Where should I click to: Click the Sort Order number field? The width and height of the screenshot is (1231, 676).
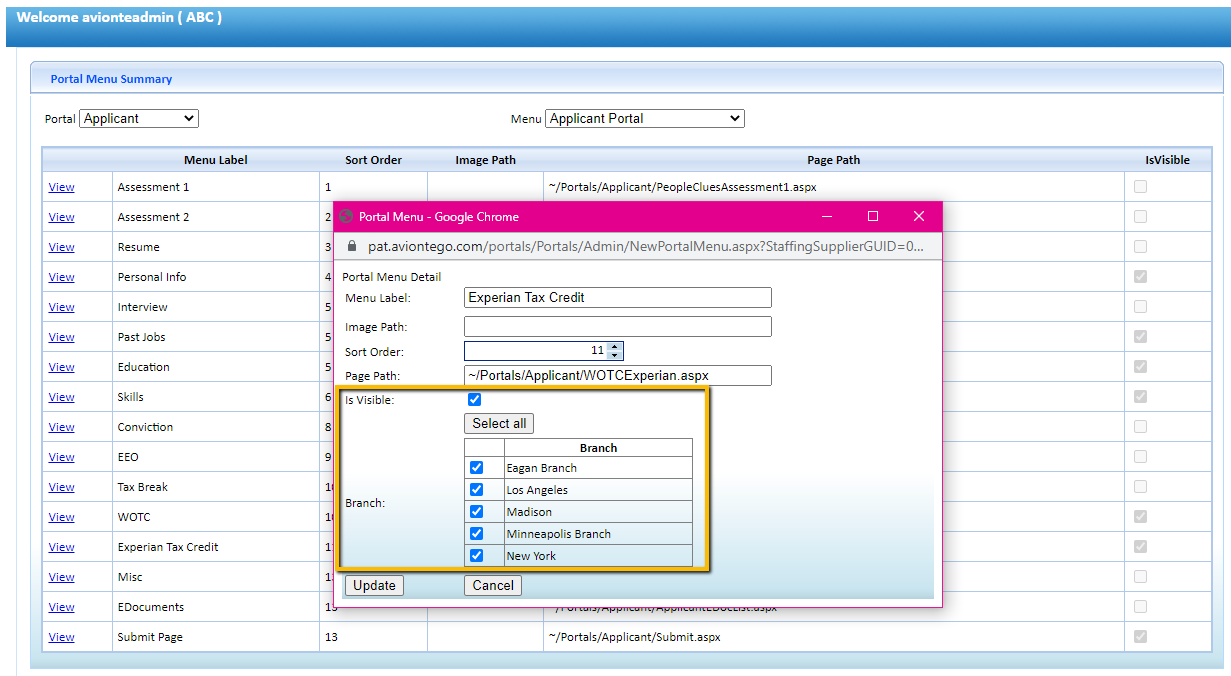(x=536, y=351)
